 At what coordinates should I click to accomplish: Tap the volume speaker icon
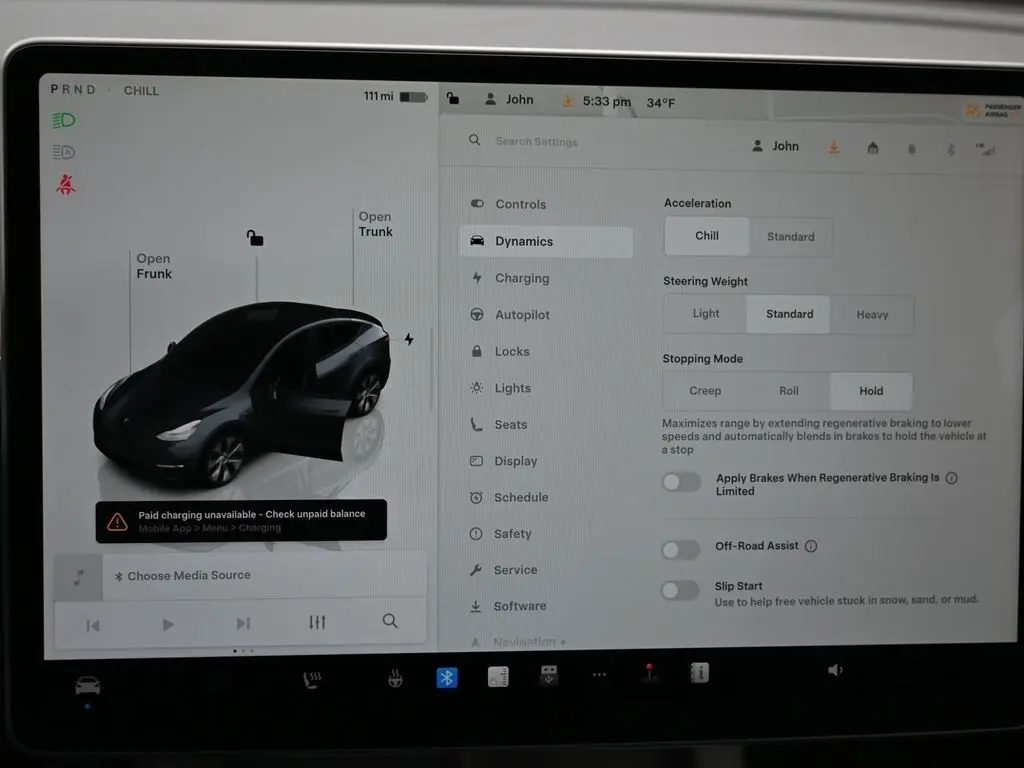(835, 670)
